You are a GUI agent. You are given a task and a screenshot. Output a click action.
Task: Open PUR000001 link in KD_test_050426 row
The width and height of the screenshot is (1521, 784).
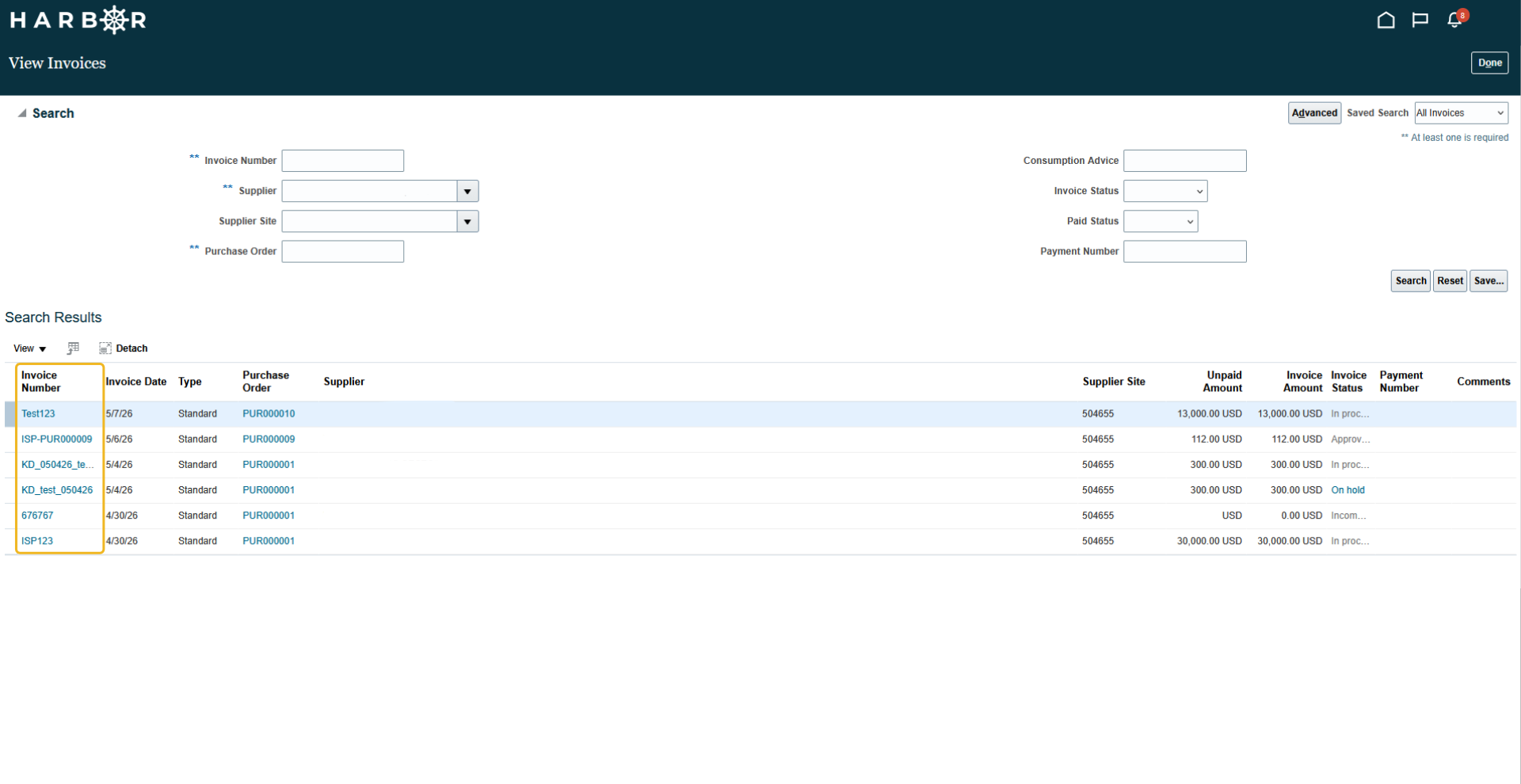(269, 490)
